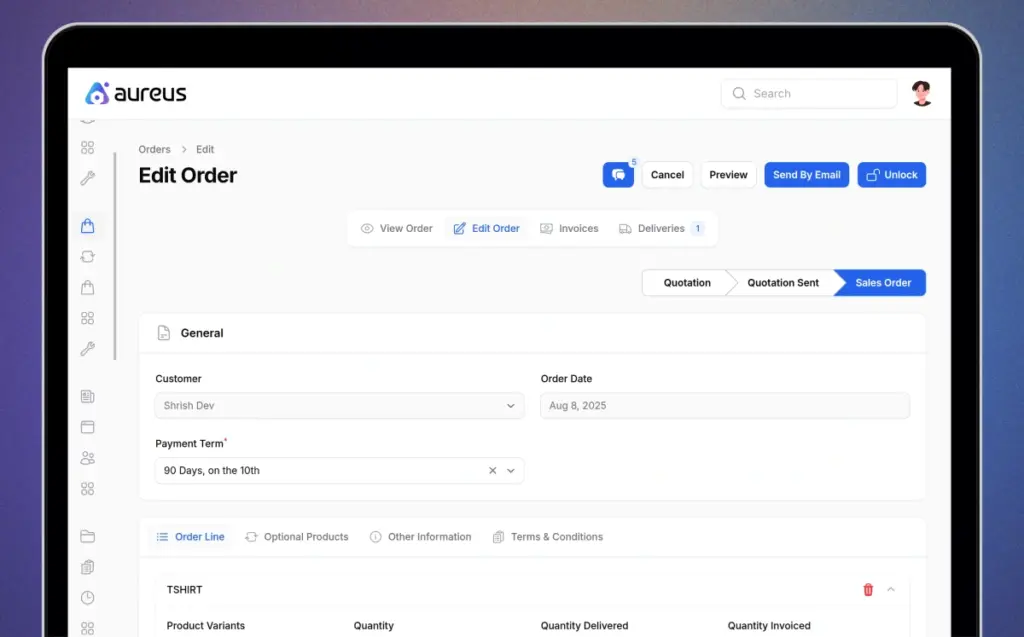
Task: Expand the Payment Term dropdown arrow
Action: click(511, 470)
